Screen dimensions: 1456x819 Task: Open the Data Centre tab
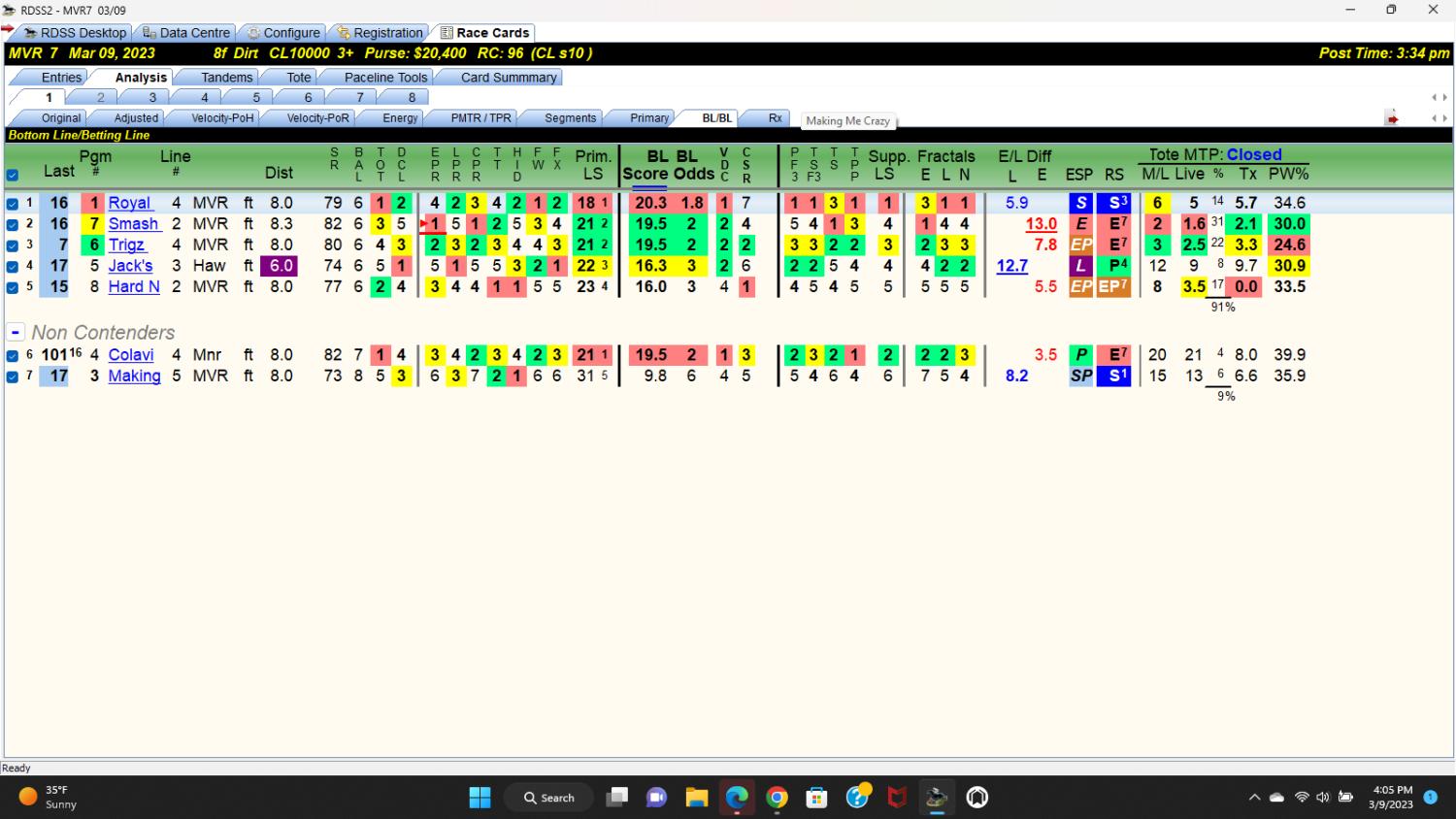185,32
